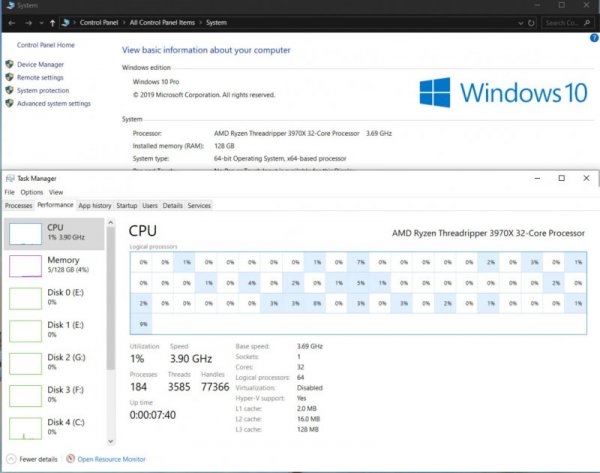Viewport: 600px width, 473px height.
Task: Select Disk 0 (E:) performance item
Action: 55,297
